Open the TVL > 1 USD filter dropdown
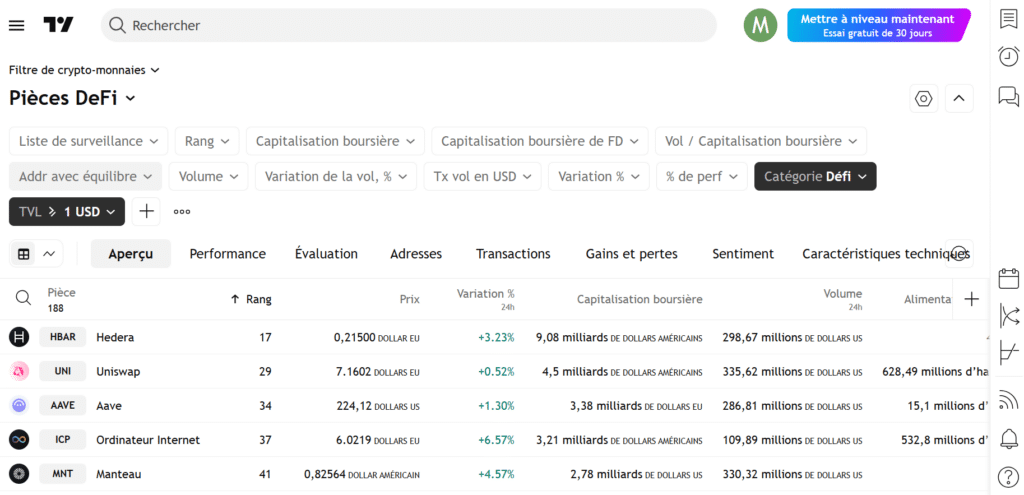Viewport: 1024px width, 495px height. tap(67, 212)
